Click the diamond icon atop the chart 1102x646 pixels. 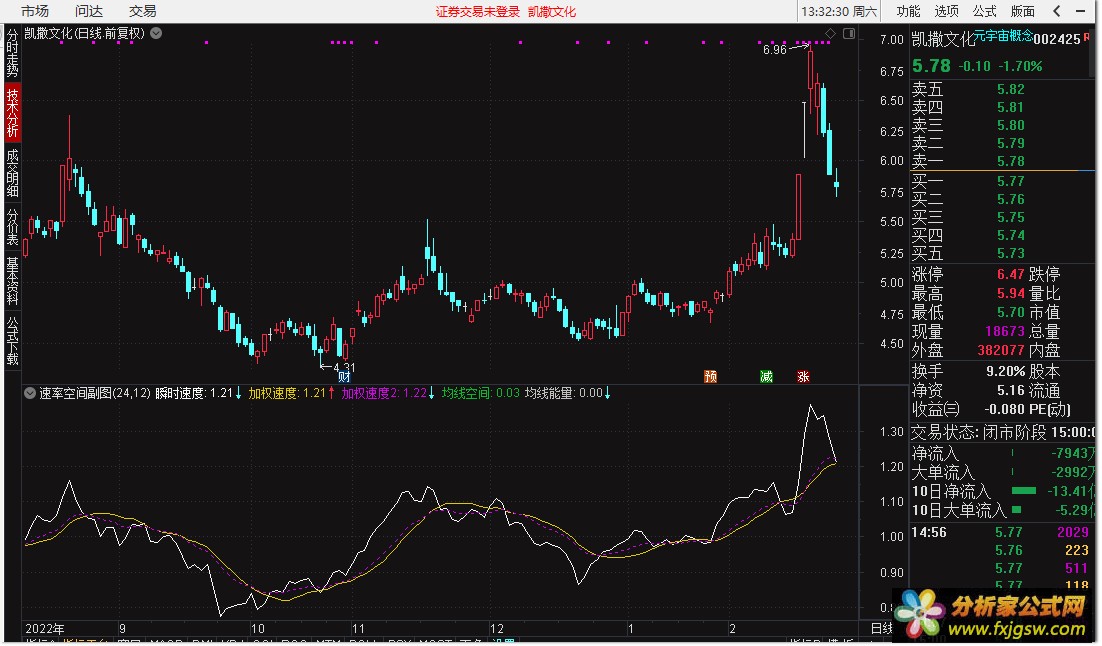click(830, 33)
